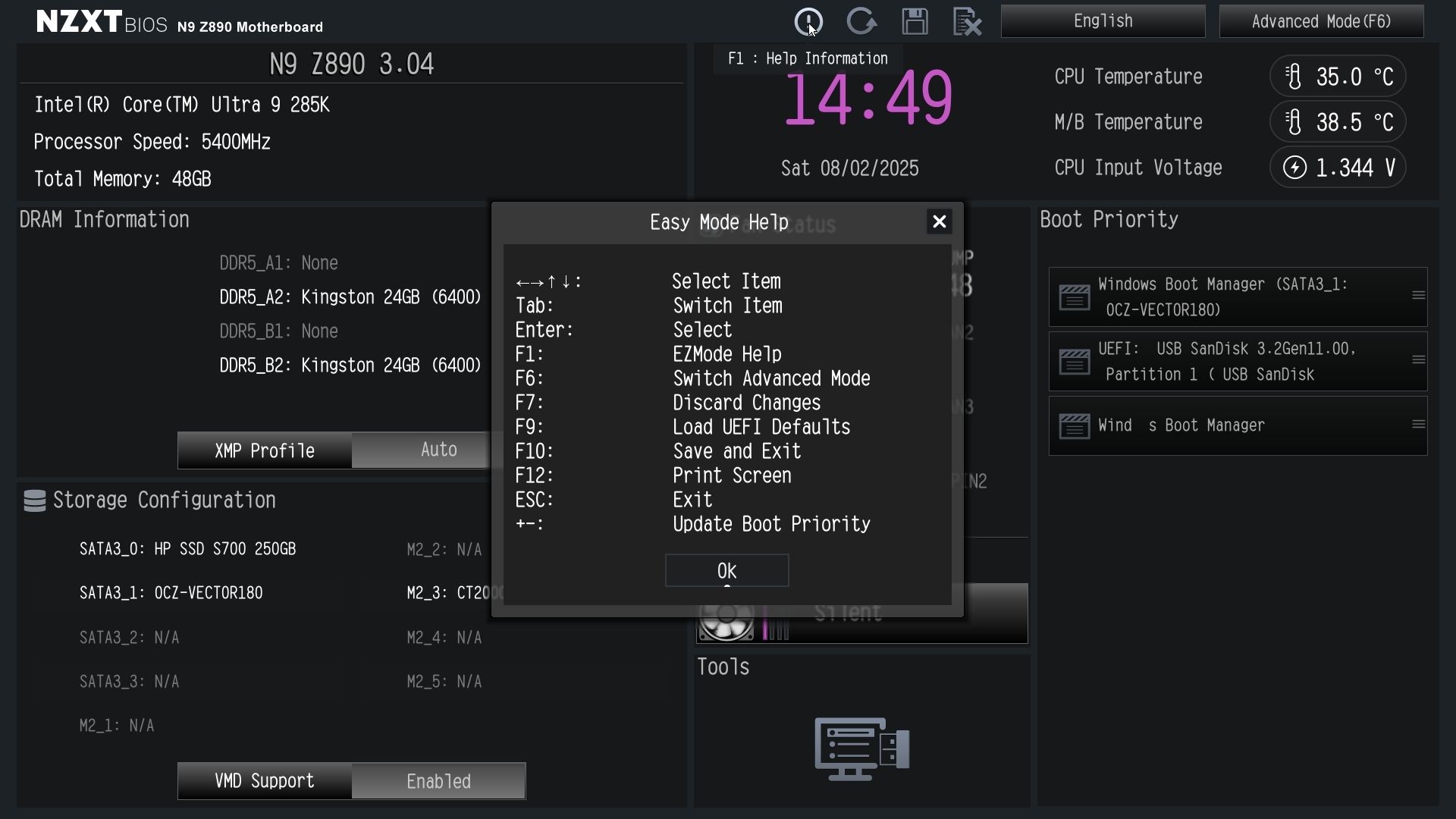Click the drive icon for Windows Boot Manager (SATA3_1)
The width and height of the screenshot is (1456, 819).
[x=1074, y=297]
